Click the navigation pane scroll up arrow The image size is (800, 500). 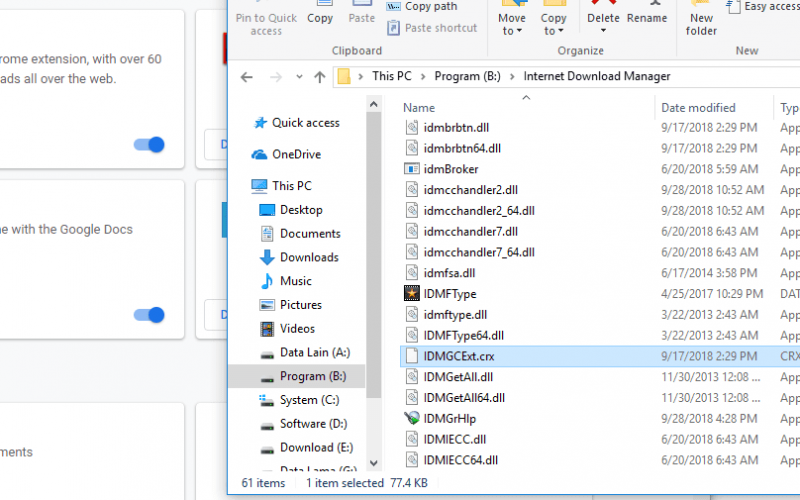[373, 105]
